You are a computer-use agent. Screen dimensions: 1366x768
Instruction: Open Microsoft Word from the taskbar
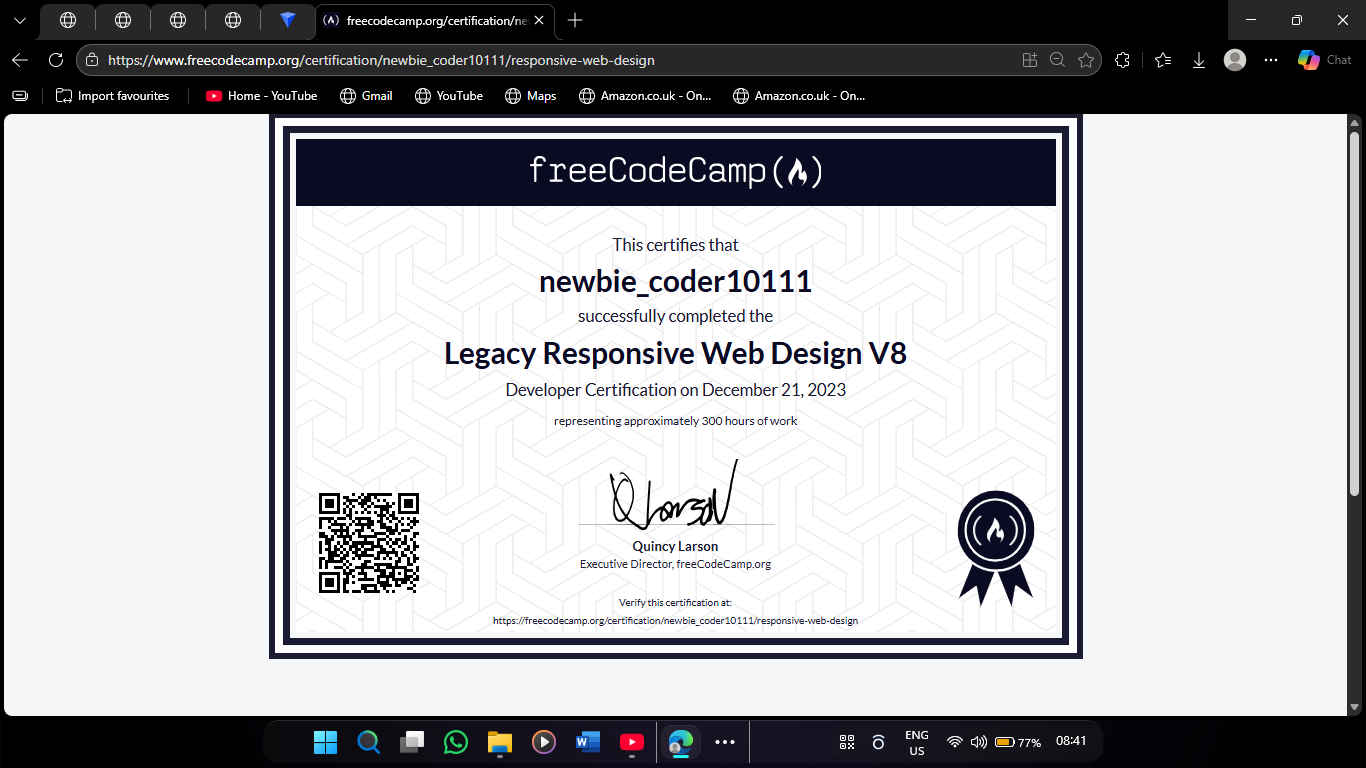(587, 742)
